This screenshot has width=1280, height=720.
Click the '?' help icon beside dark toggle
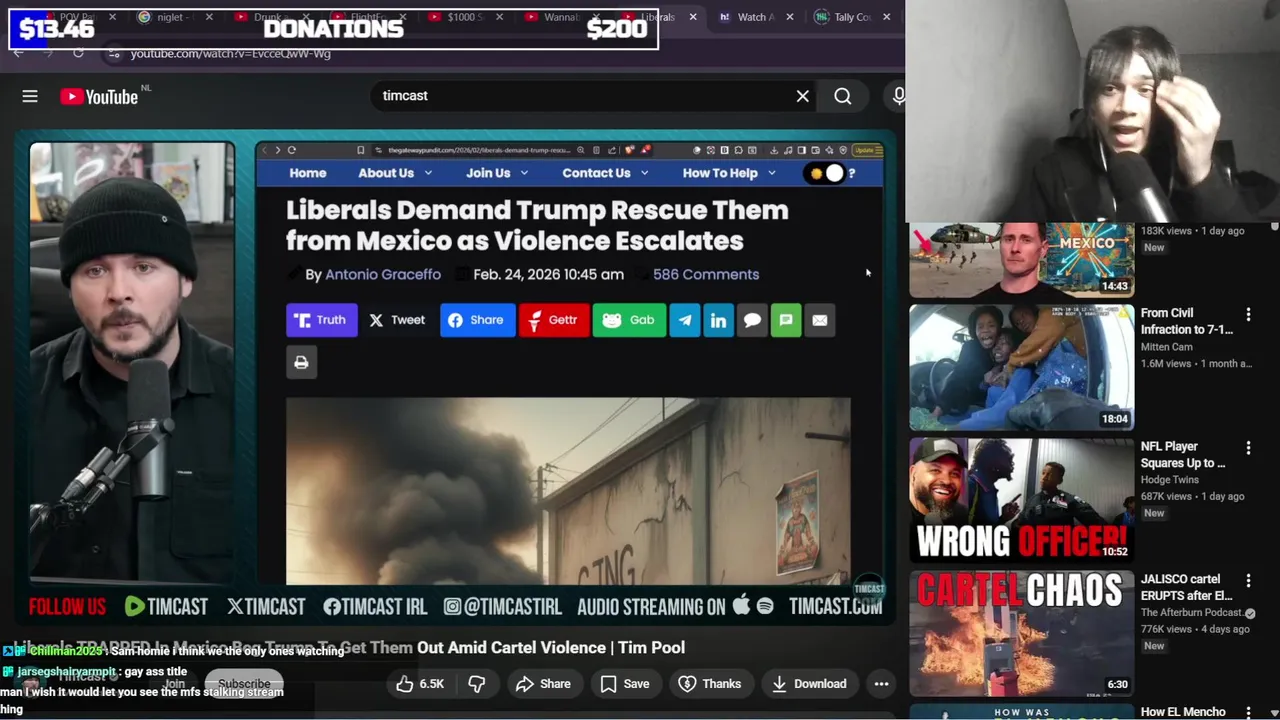point(852,173)
